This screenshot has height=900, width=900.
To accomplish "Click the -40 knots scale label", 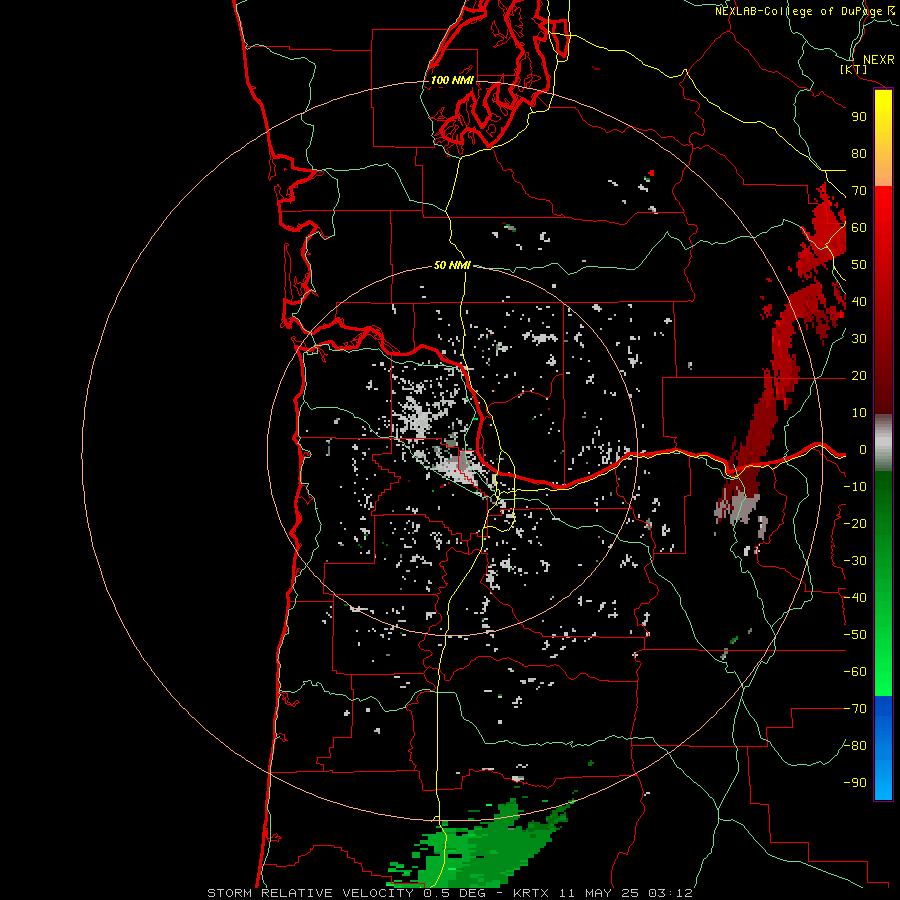I will coord(855,598).
